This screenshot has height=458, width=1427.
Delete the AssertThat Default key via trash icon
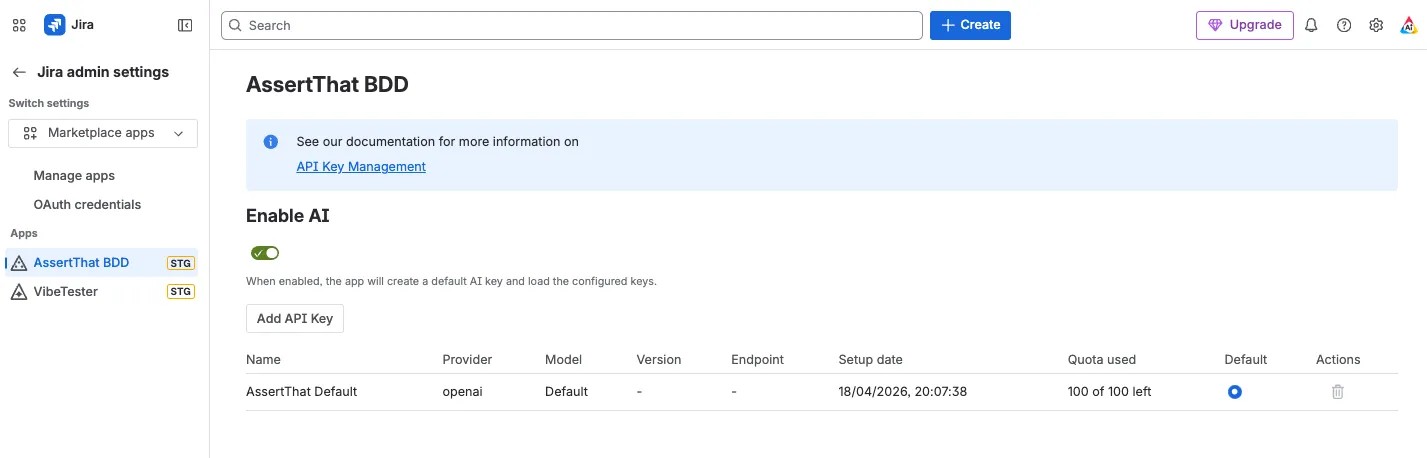click(x=1338, y=392)
